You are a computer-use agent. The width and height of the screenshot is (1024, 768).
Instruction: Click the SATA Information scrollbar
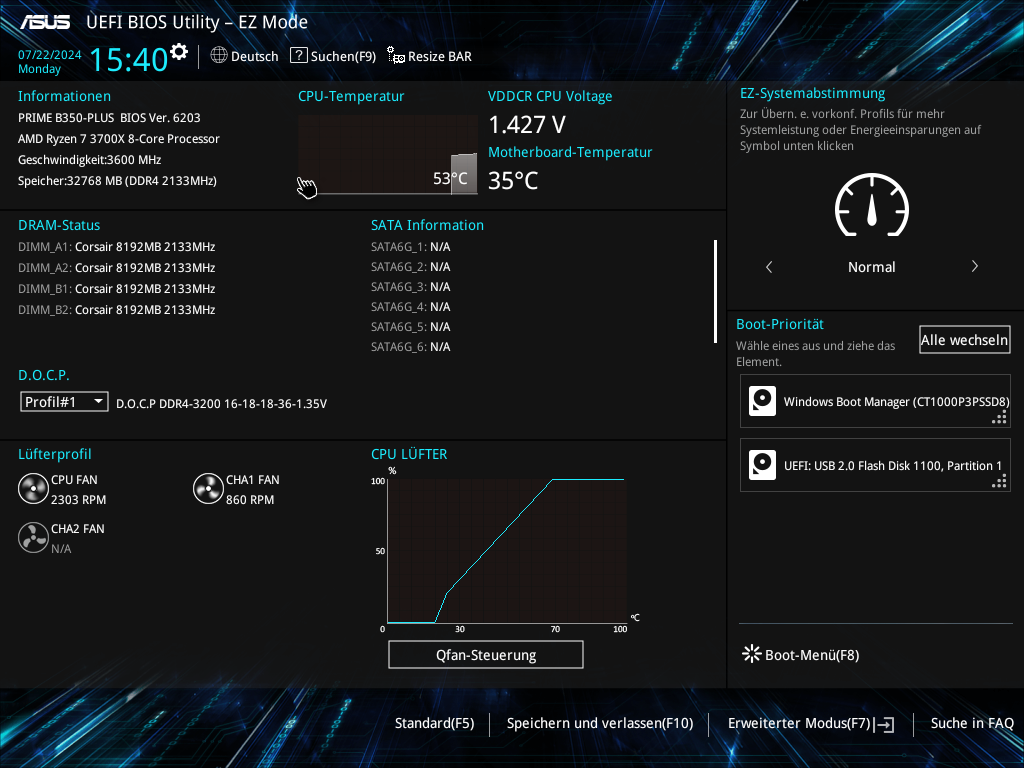[716, 291]
